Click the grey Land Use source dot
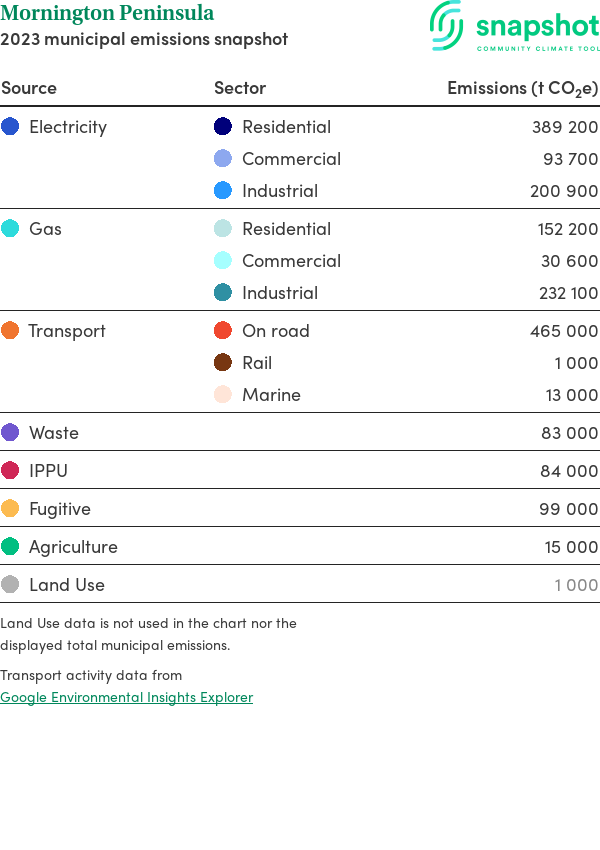 (x=10, y=585)
